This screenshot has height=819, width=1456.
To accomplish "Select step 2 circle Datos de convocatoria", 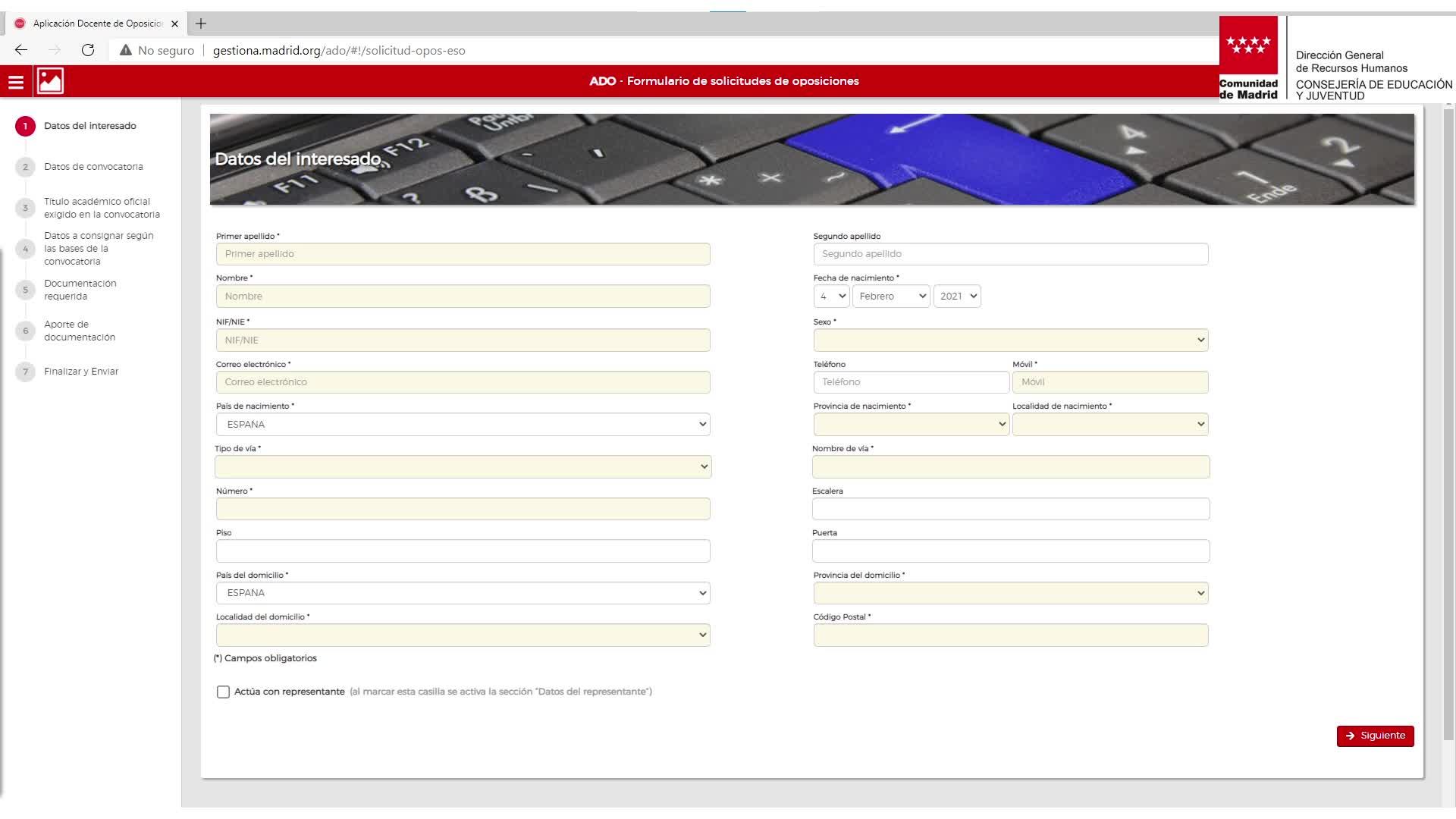I will [25, 167].
